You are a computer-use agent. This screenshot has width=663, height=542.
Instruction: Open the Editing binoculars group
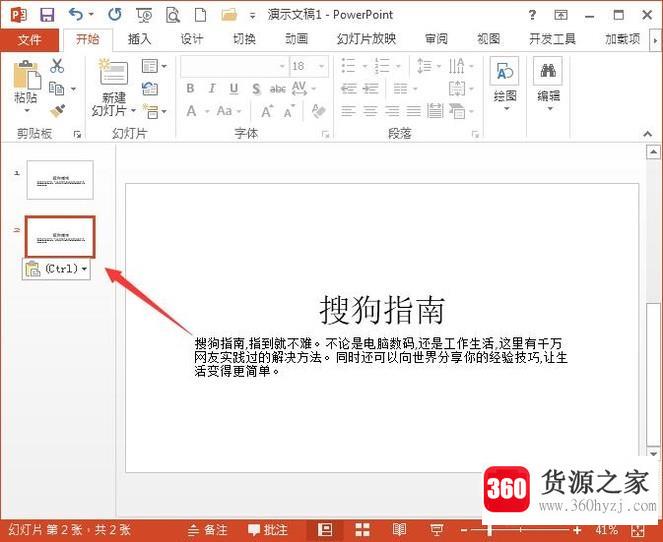coord(548,83)
